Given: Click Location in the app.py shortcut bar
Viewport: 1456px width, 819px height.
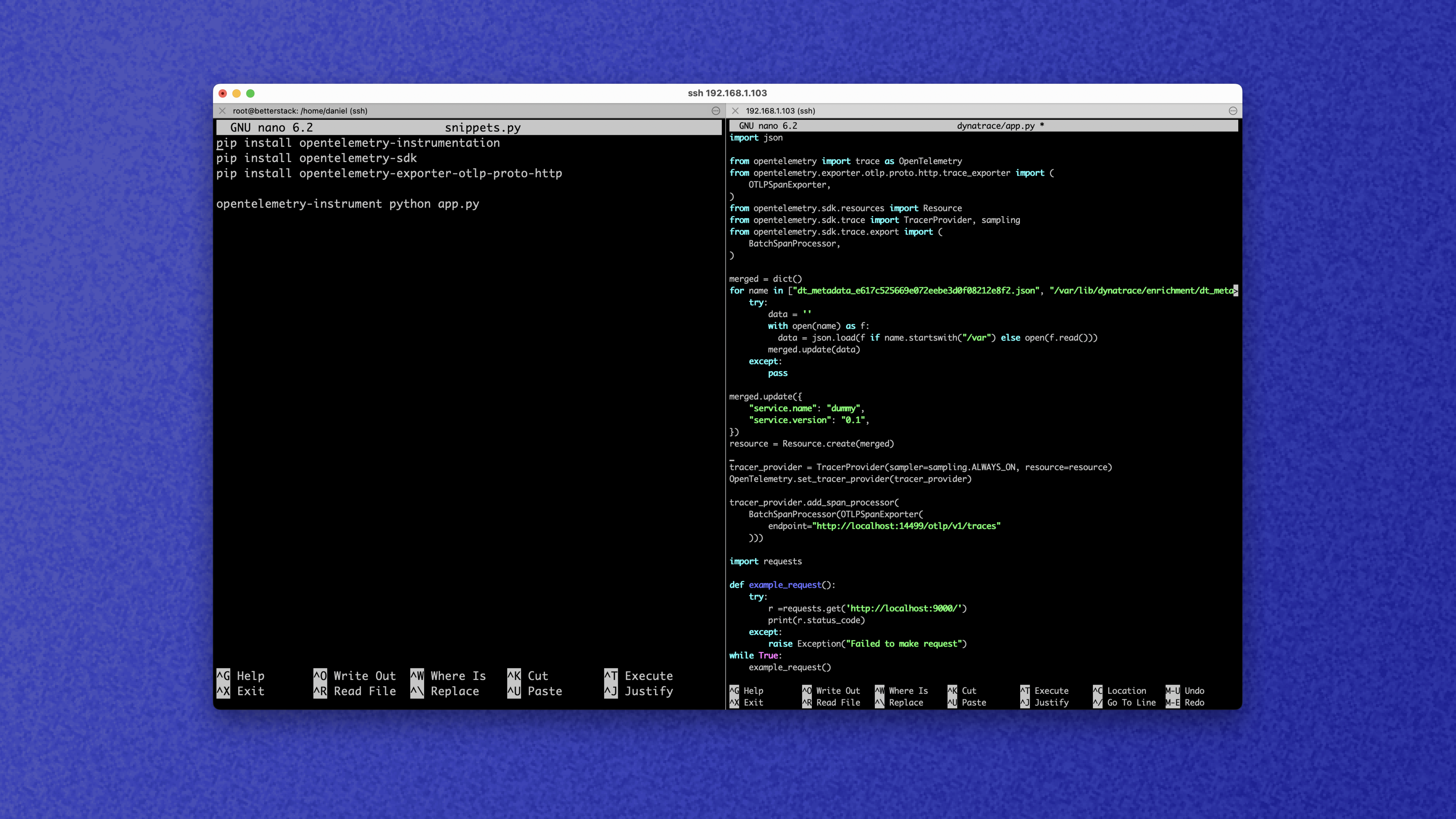Looking at the screenshot, I should 1127,691.
